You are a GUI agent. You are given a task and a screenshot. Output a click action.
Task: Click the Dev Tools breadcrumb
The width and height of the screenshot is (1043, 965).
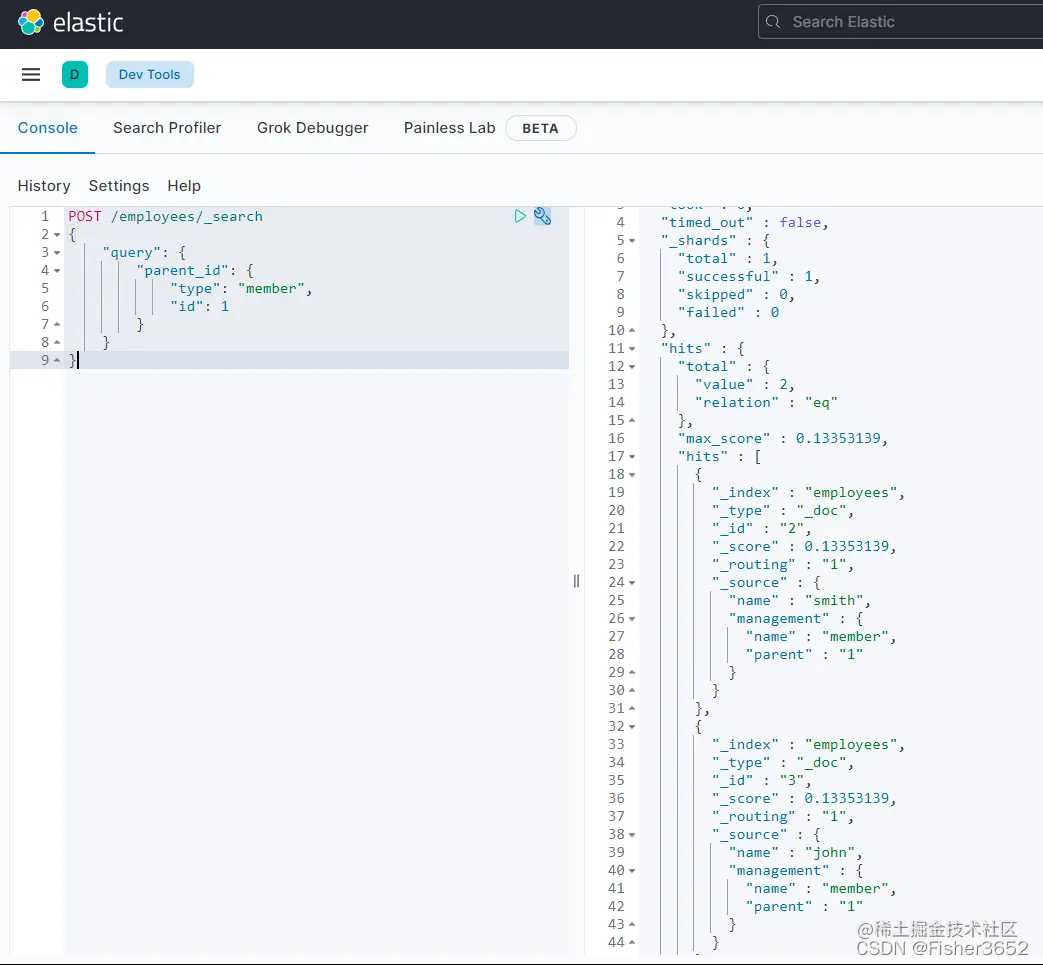[150, 74]
